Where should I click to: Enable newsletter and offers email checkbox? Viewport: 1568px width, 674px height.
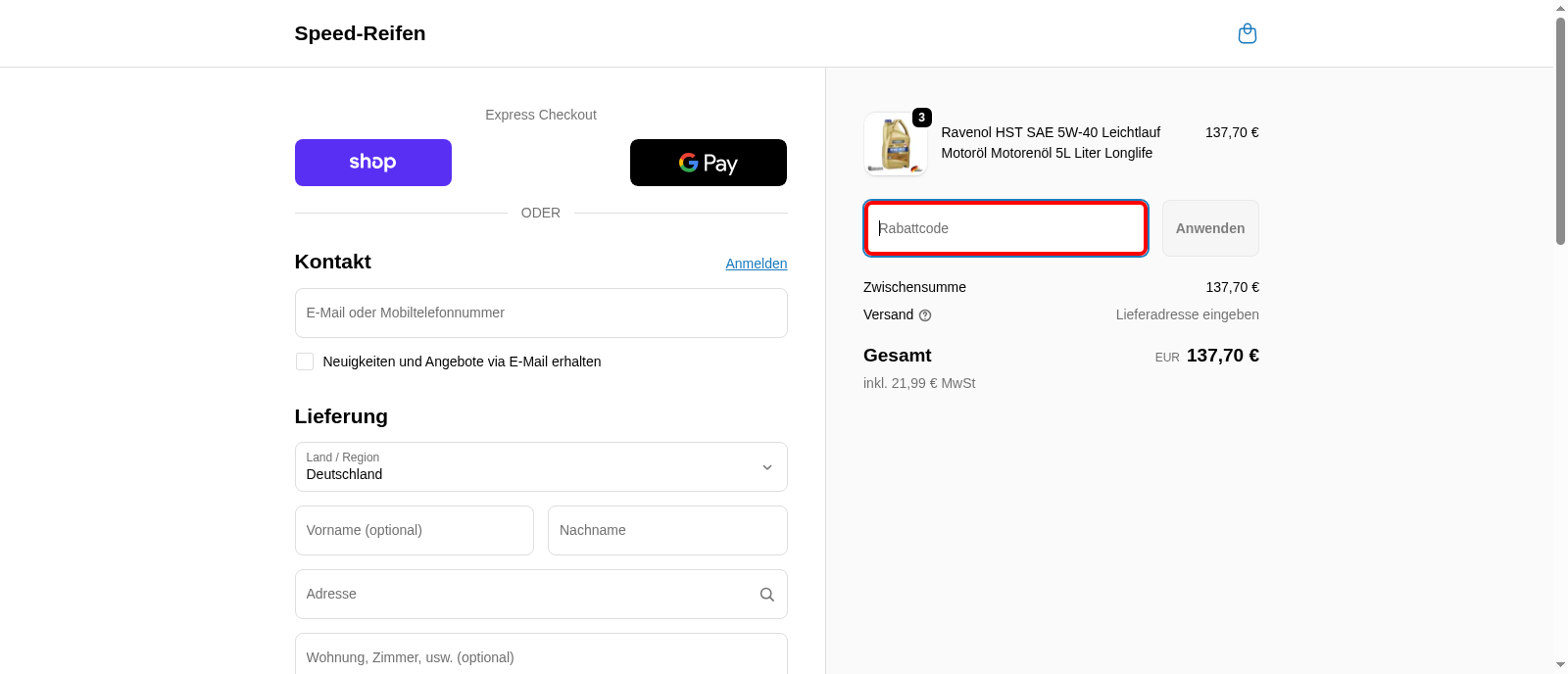tap(305, 361)
